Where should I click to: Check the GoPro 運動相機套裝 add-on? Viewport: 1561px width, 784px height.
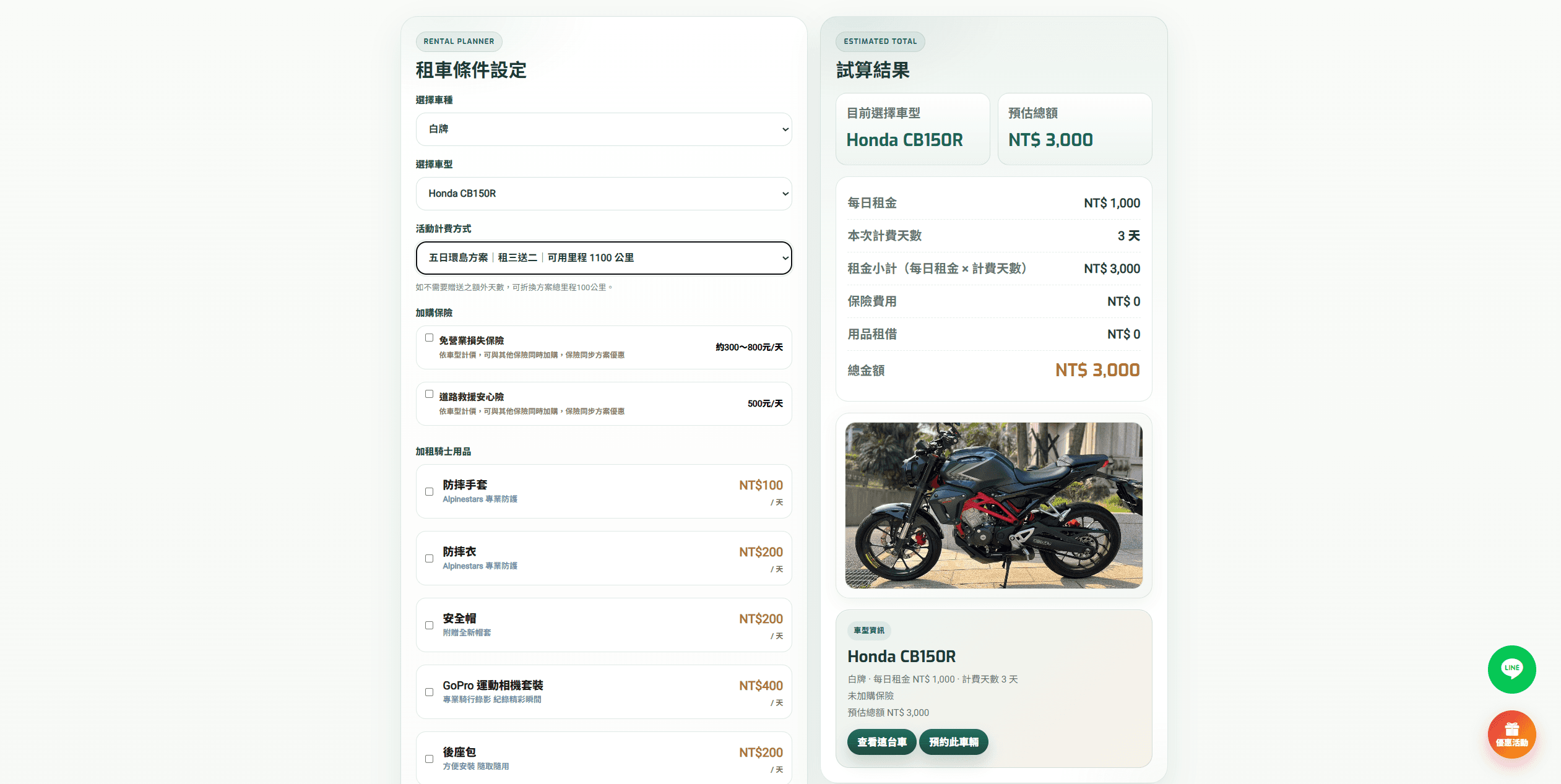tap(429, 692)
